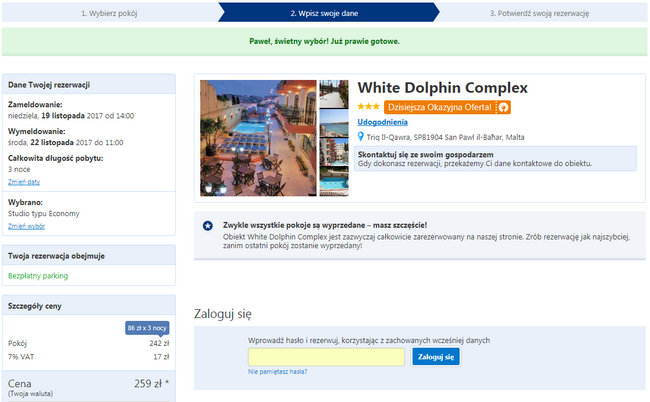The width and height of the screenshot is (650, 402).
Task: Click the Nie pamiętasz hasła? link
Action: point(277,372)
